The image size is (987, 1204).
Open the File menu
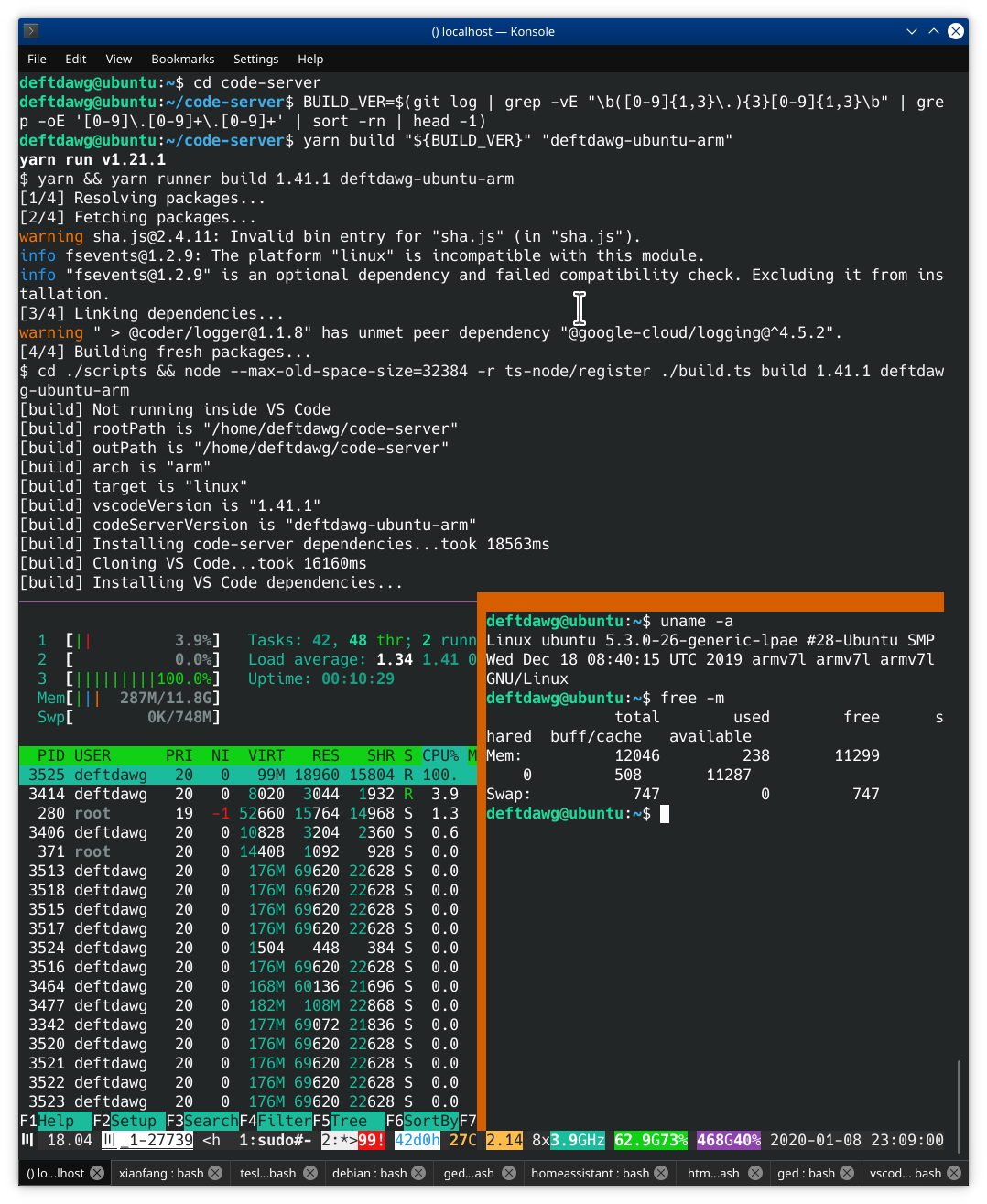(37, 59)
